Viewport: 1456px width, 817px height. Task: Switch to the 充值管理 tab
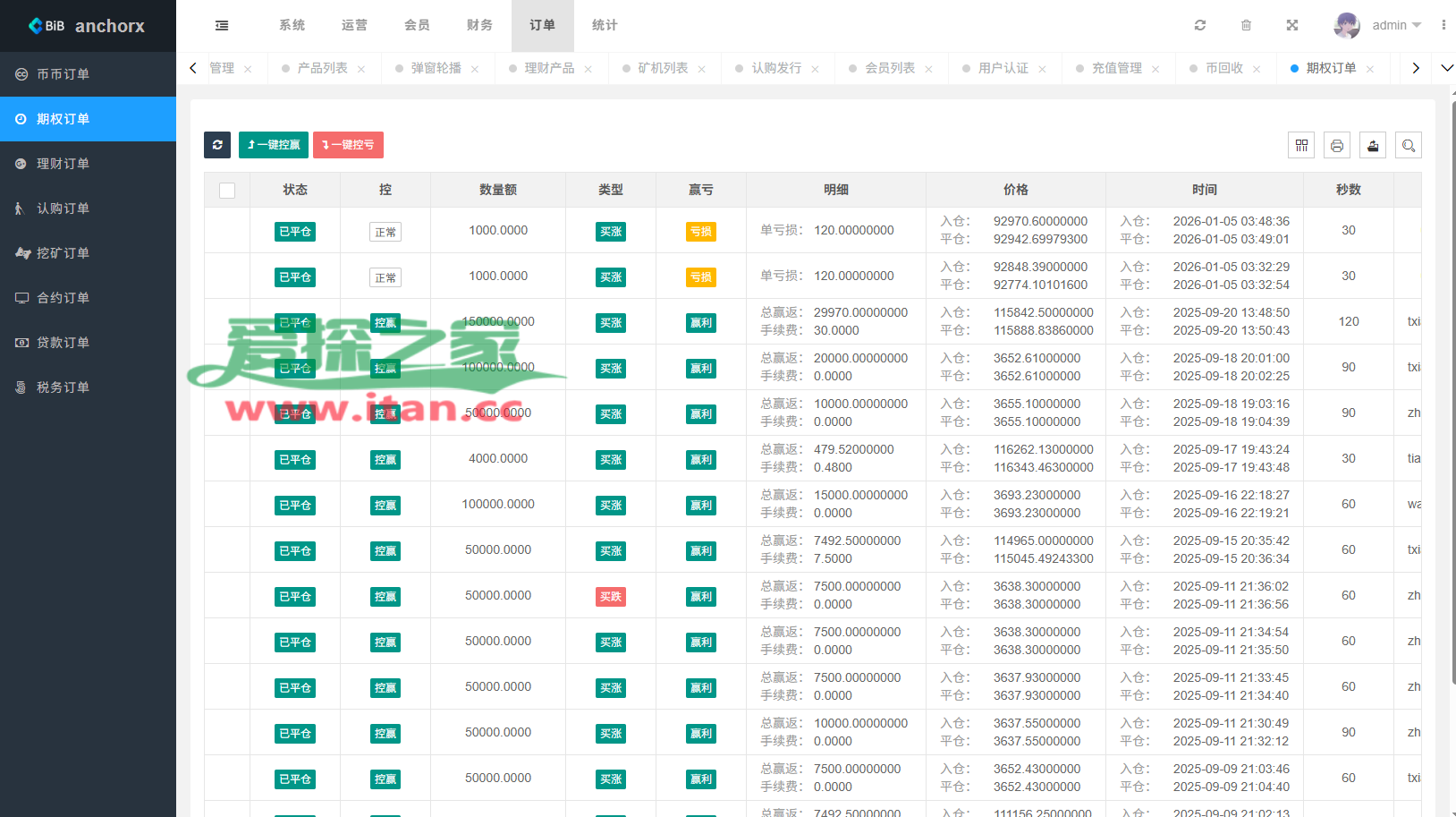click(x=1116, y=68)
